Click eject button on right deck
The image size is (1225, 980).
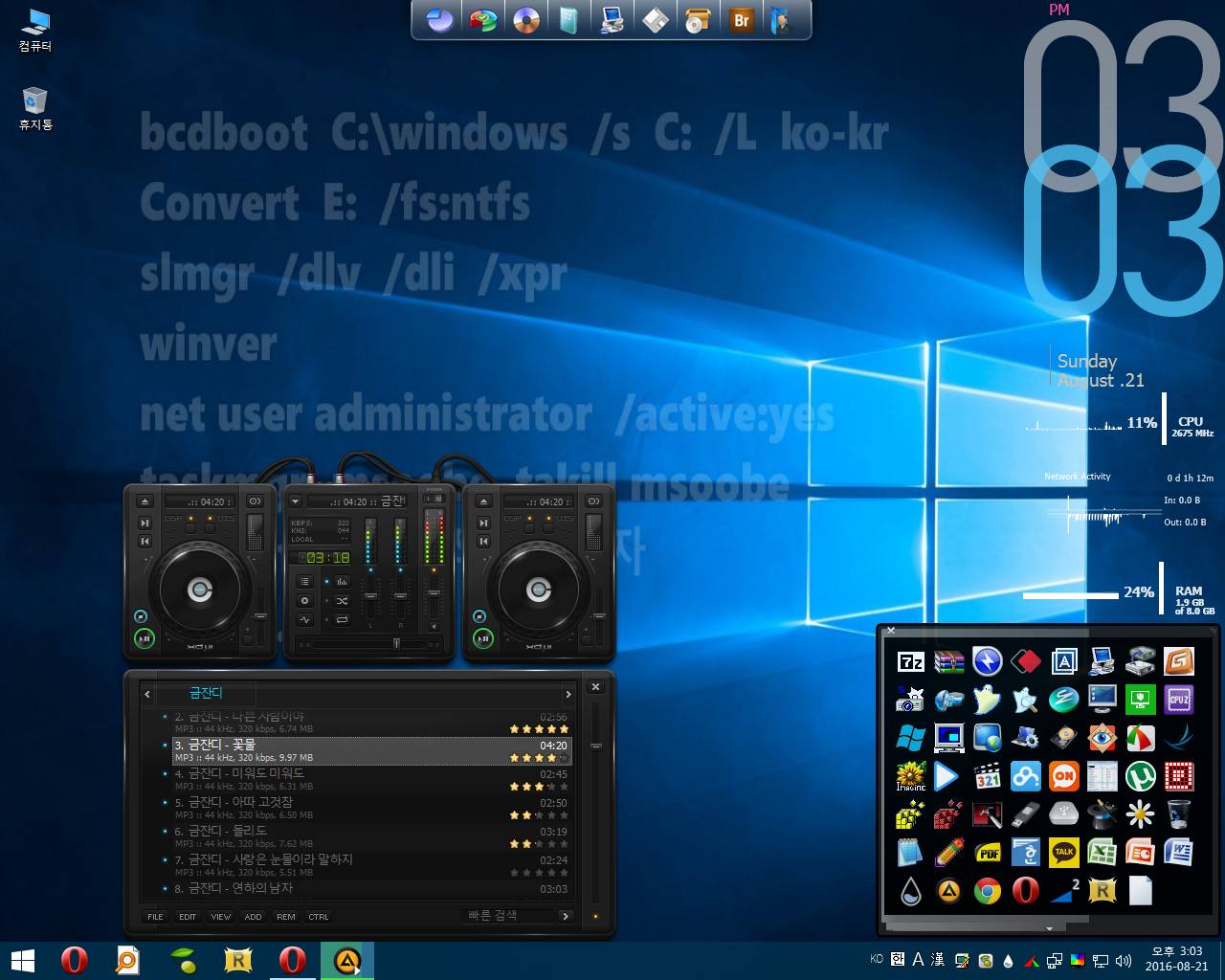(483, 501)
